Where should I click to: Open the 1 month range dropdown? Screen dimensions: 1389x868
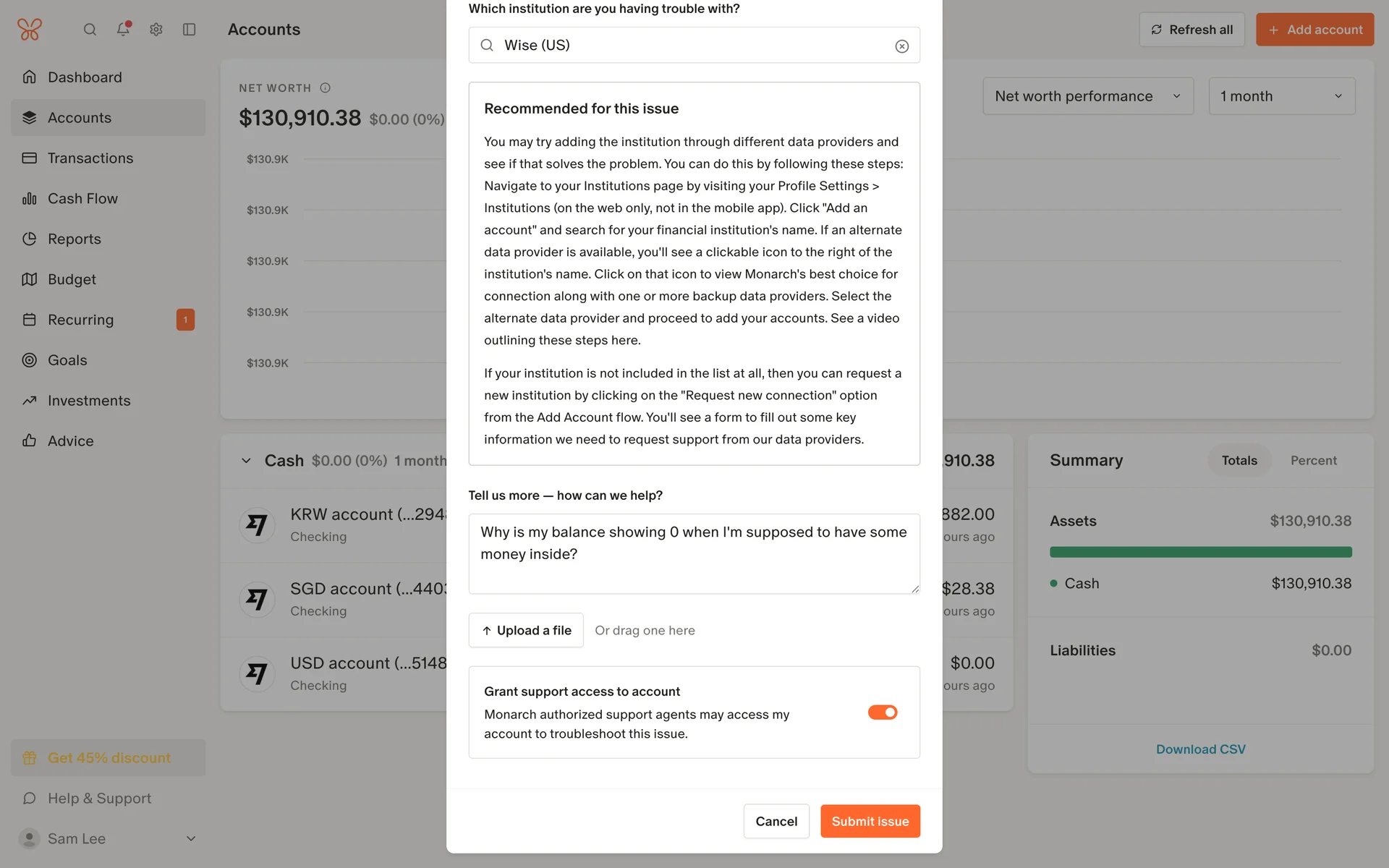pyautogui.click(x=1281, y=96)
